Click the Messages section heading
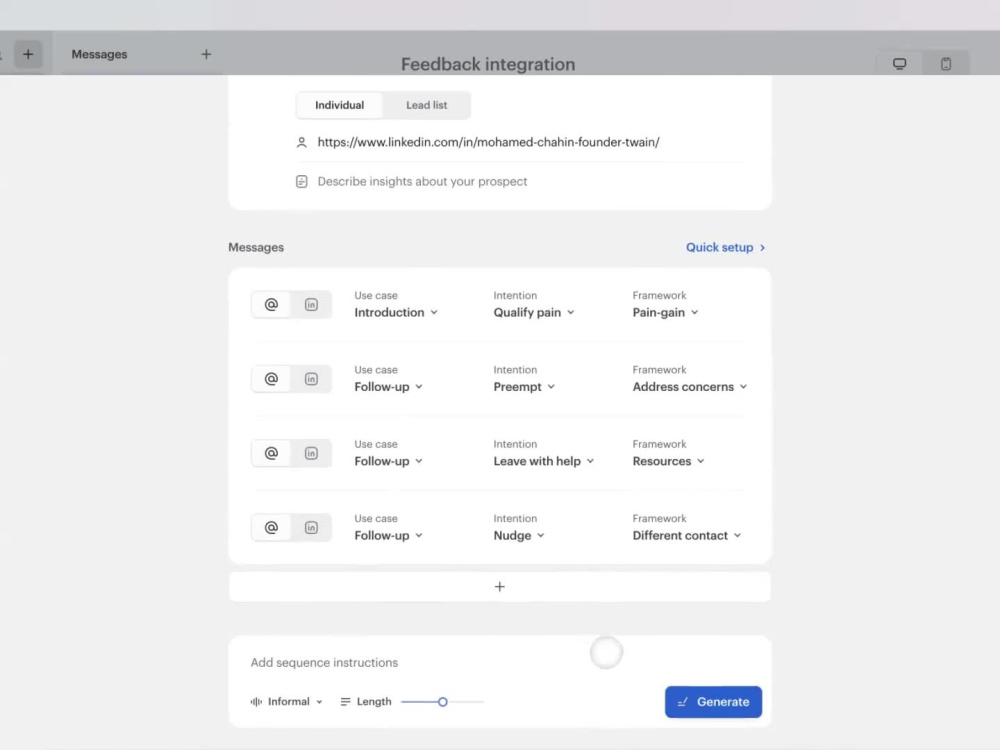This screenshot has height=750, width=1000. tap(256, 247)
